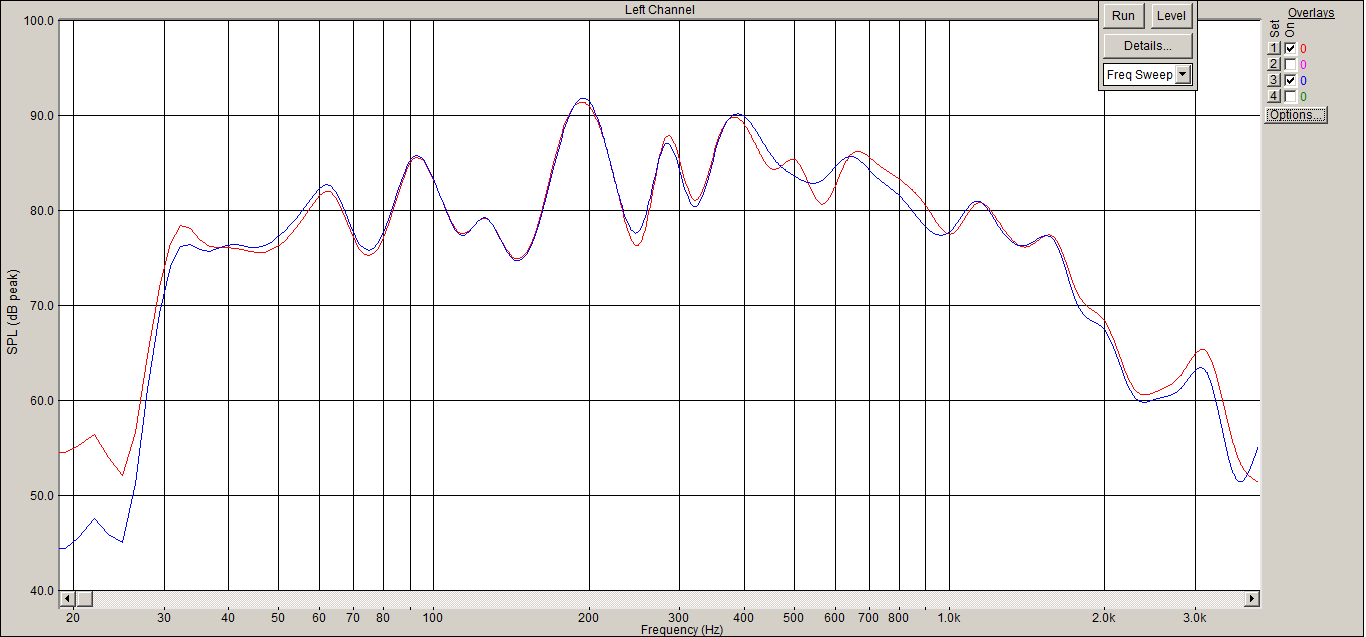Click the 500 frequency axis label
Viewport: 1366px width, 637px height.
(794, 618)
